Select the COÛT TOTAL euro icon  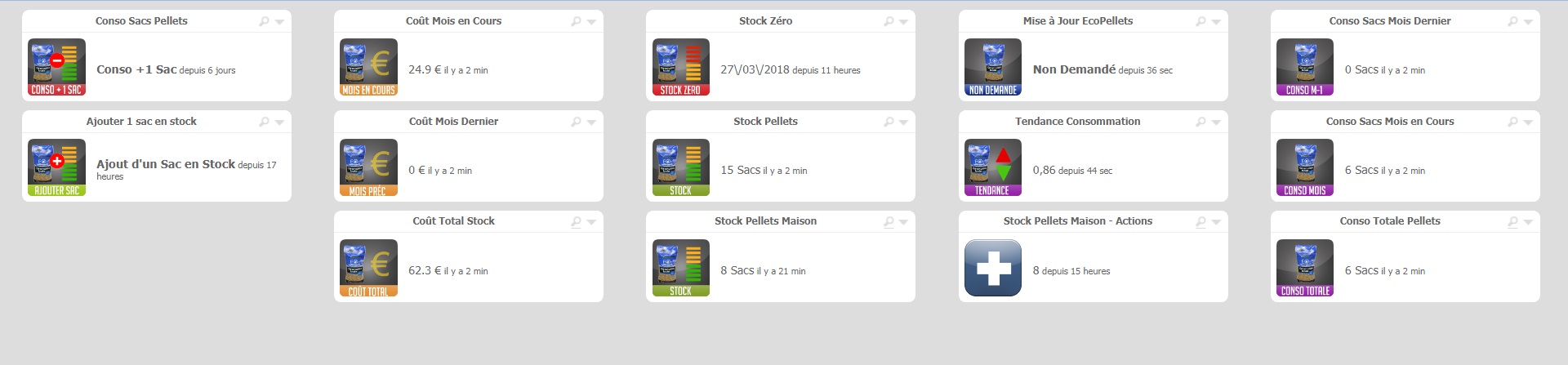click(x=369, y=268)
